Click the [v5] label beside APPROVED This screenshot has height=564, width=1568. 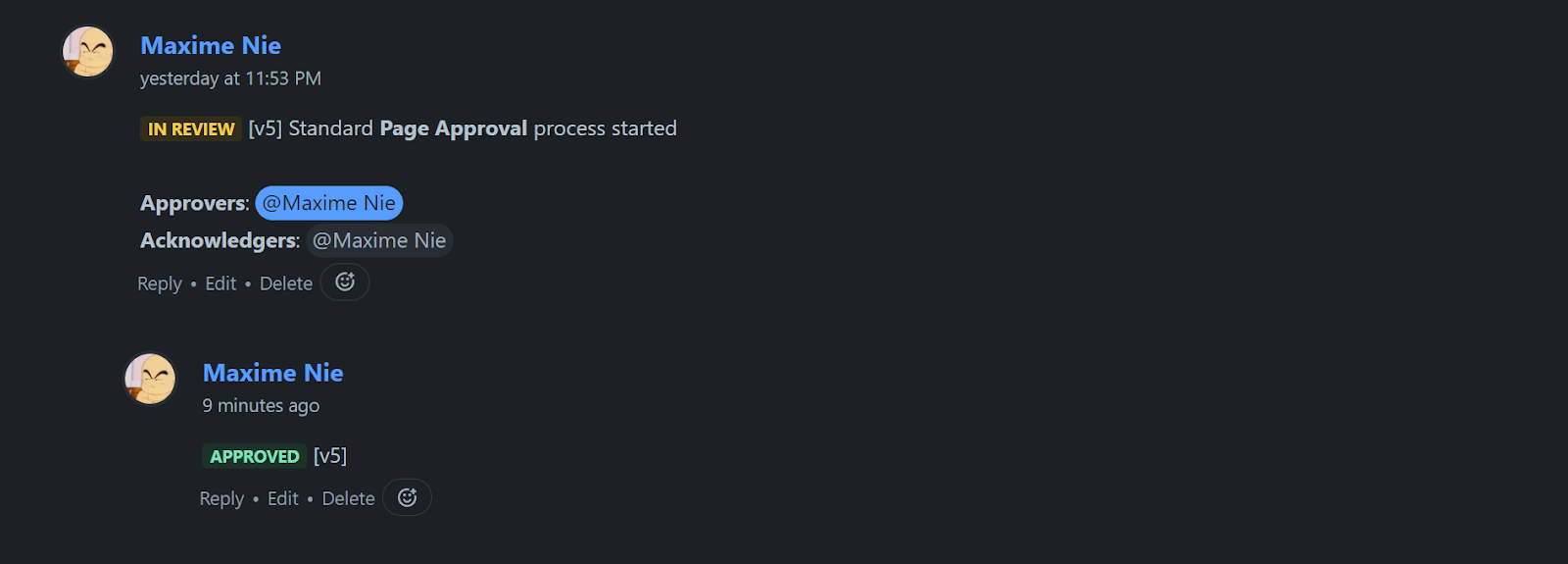point(330,456)
